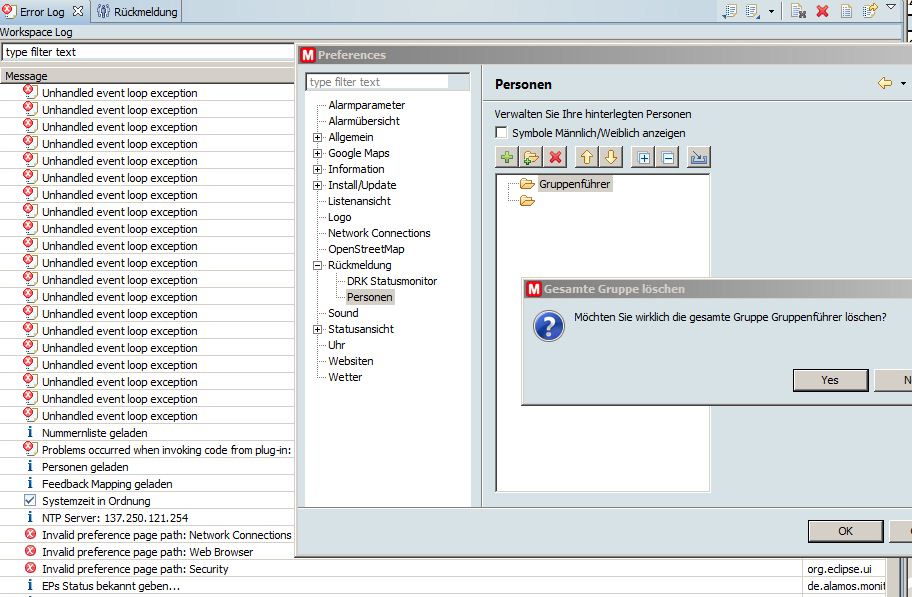Click the collapse all tree icon
This screenshot has width=912, height=597.
pyautogui.click(x=667, y=157)
